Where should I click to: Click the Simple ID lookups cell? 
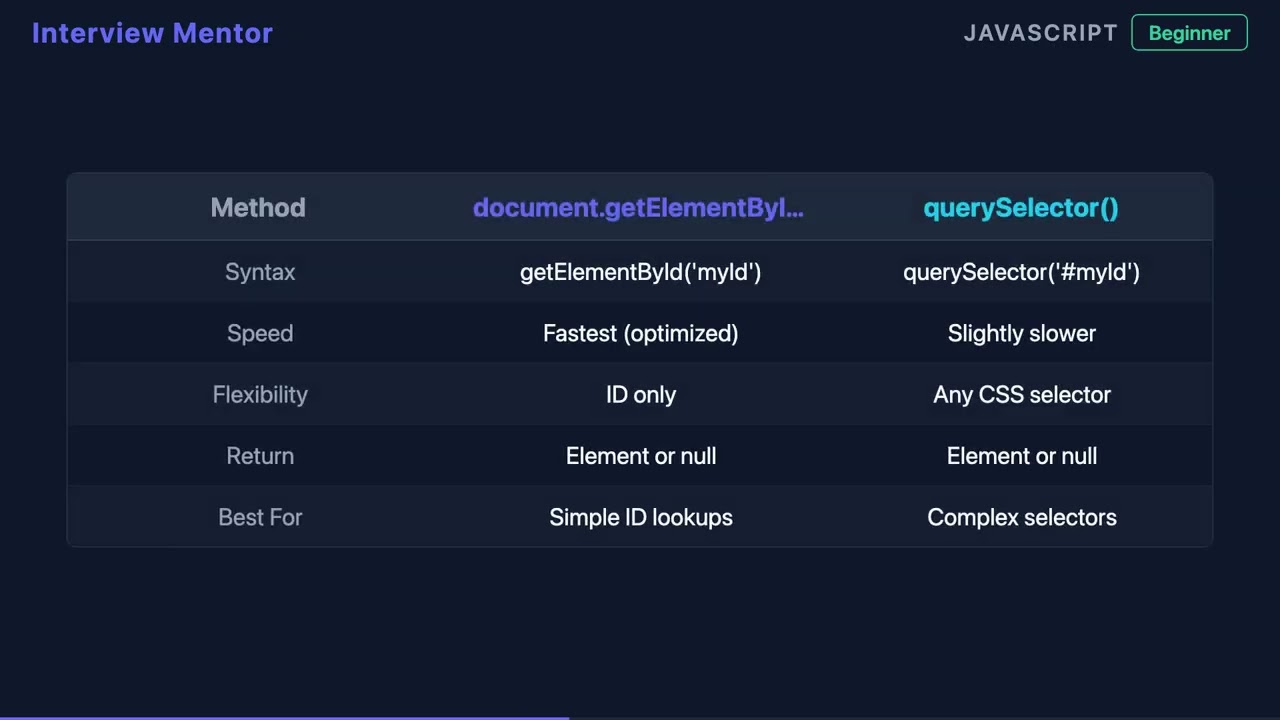coord(641,517)
